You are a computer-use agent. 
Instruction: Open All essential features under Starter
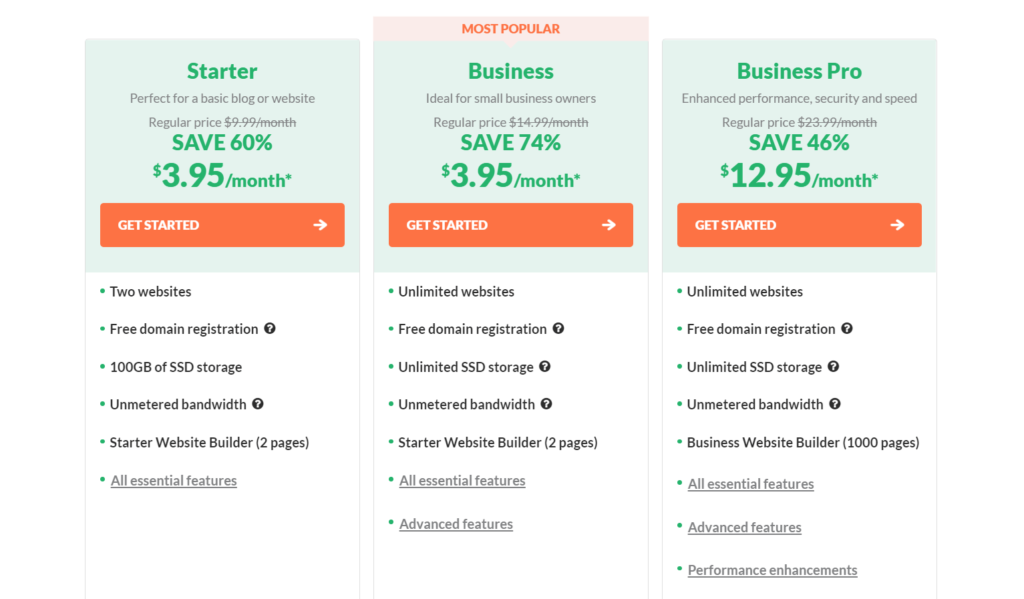(x=173, y=480)
